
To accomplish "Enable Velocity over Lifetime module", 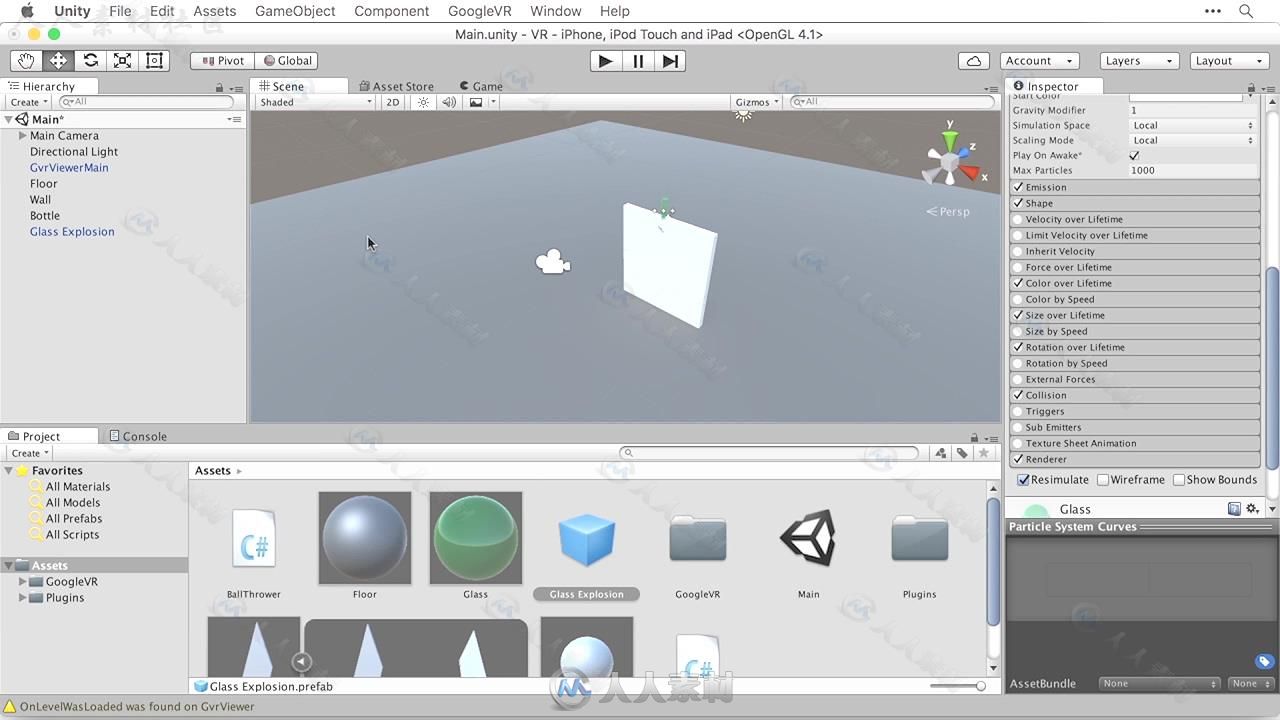I will point(1018,219).
